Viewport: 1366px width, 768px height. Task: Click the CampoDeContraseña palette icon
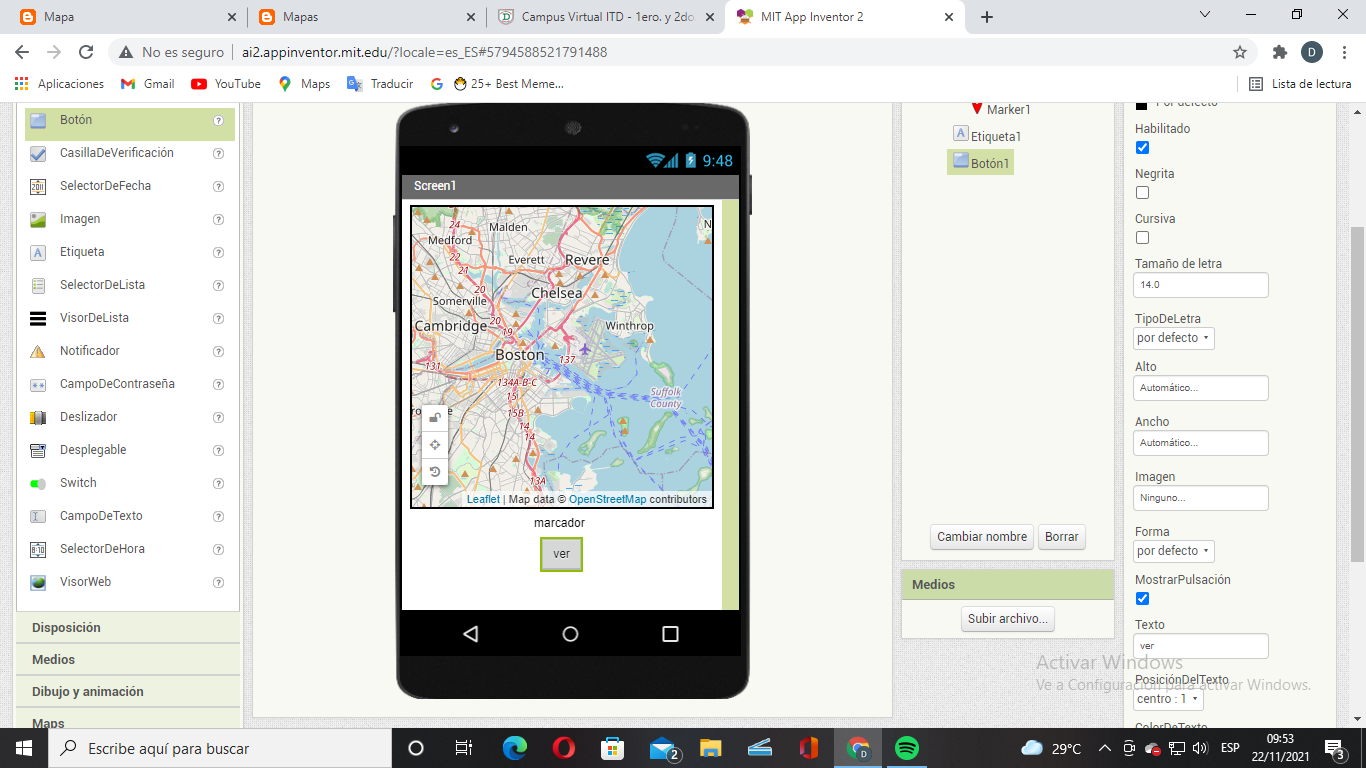click(38, 384)
